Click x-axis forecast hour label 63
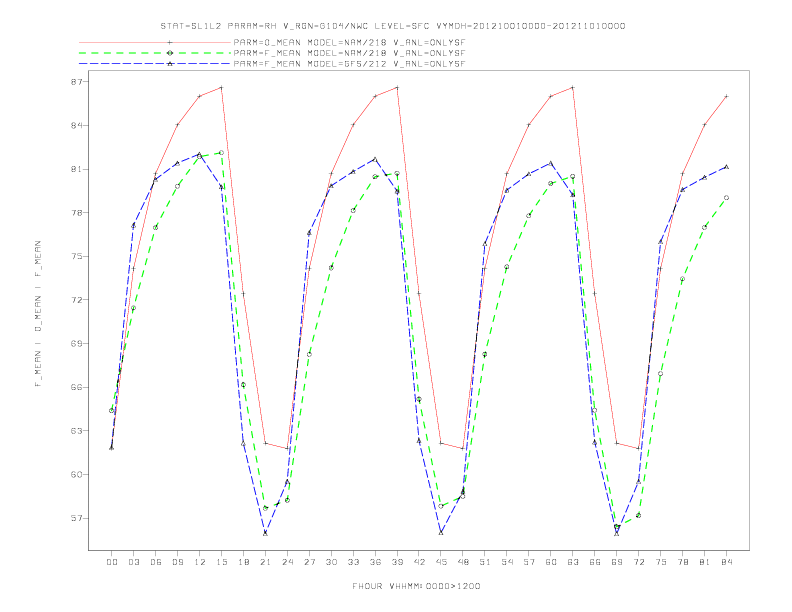 573,562
